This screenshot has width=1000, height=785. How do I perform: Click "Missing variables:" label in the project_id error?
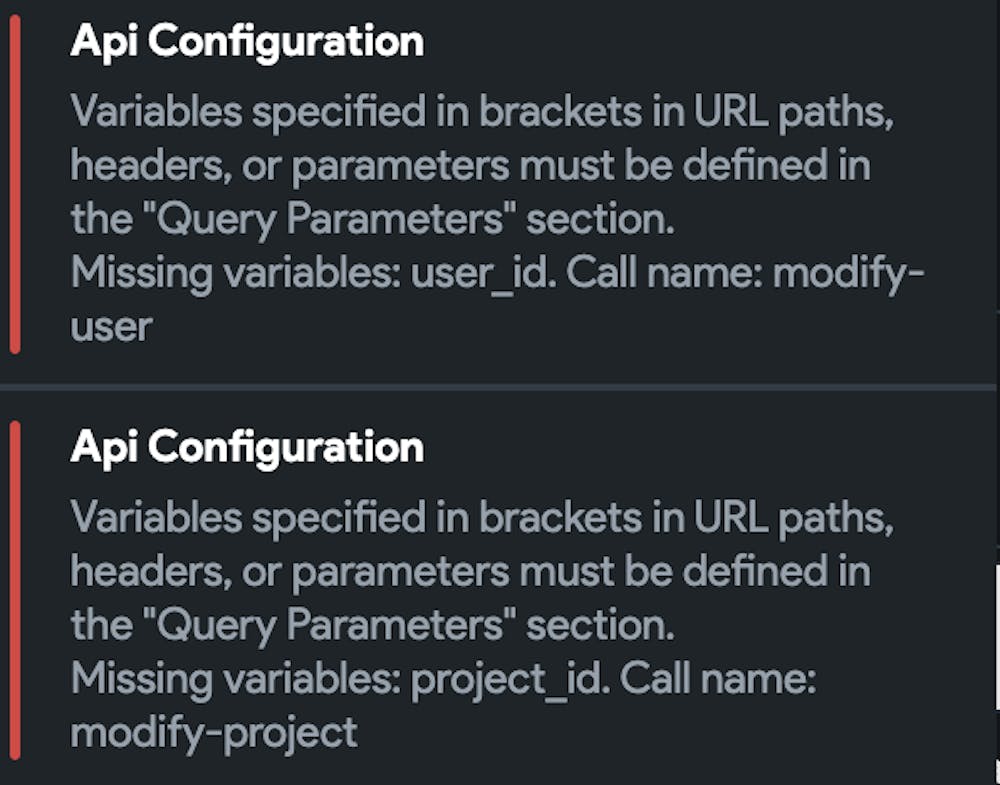click(x=237, y=679)
